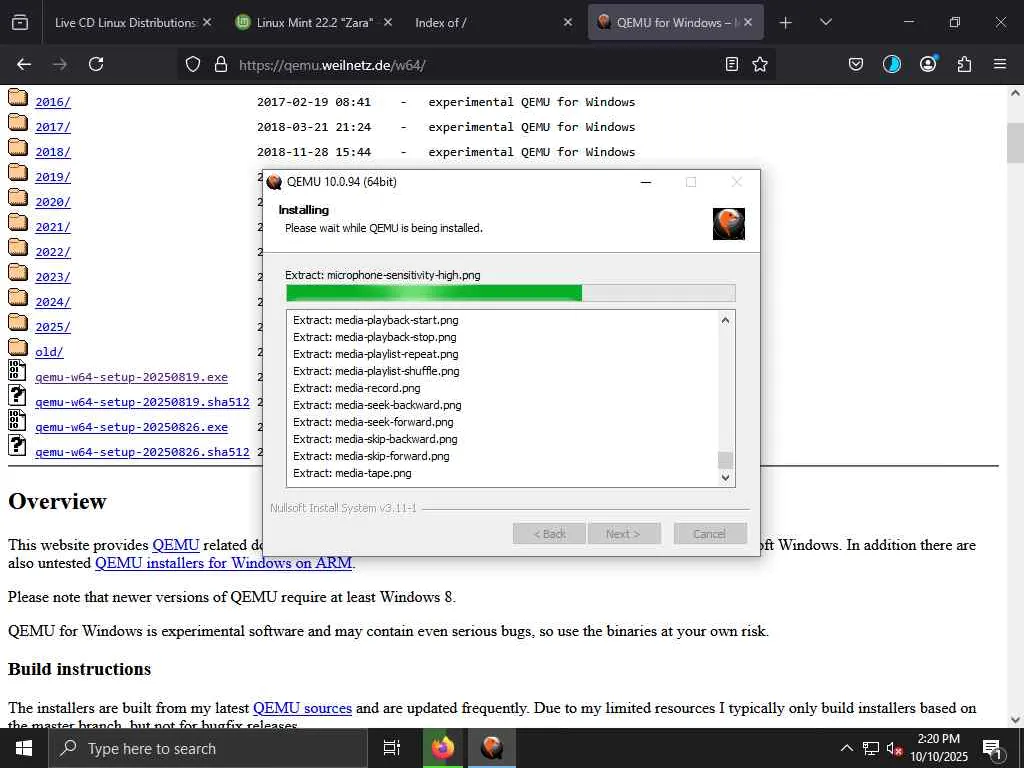Open the Windows Start menu
The image size is (1024, 768).
(x=24, y=748)
